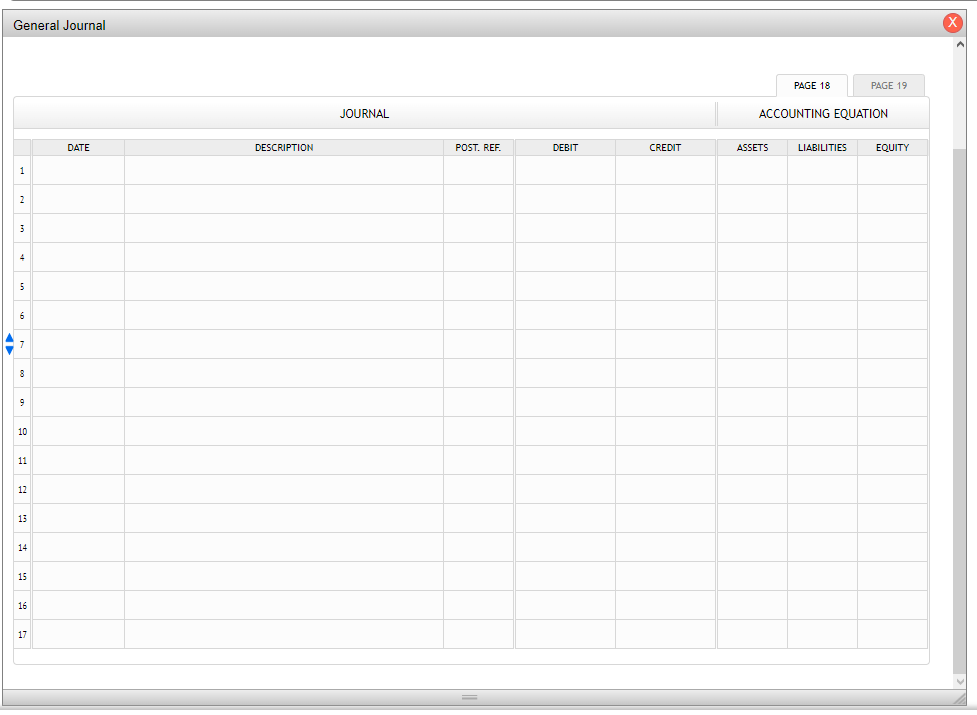The width and height of the screenshot is (977, 715).
Task: Click the Equity cell in row 4
Action: tap(892, 257)
